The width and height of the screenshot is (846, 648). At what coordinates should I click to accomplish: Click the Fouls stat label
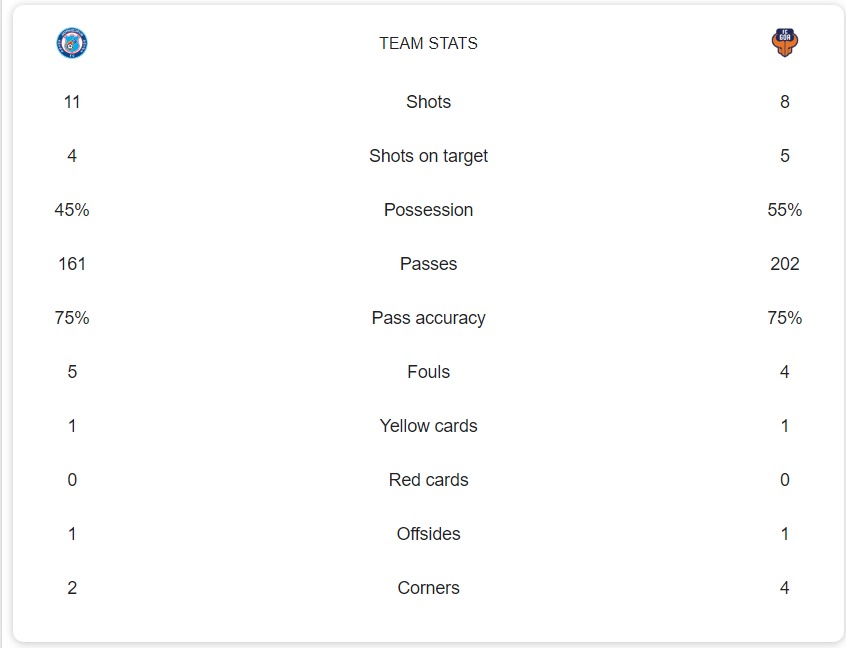click(x=428, y=372)
